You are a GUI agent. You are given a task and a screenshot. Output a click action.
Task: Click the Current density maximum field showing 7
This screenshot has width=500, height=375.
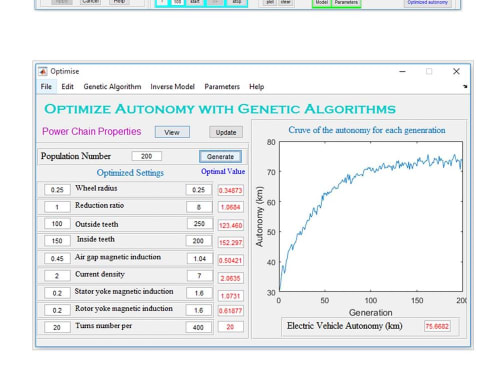[200, 276]
